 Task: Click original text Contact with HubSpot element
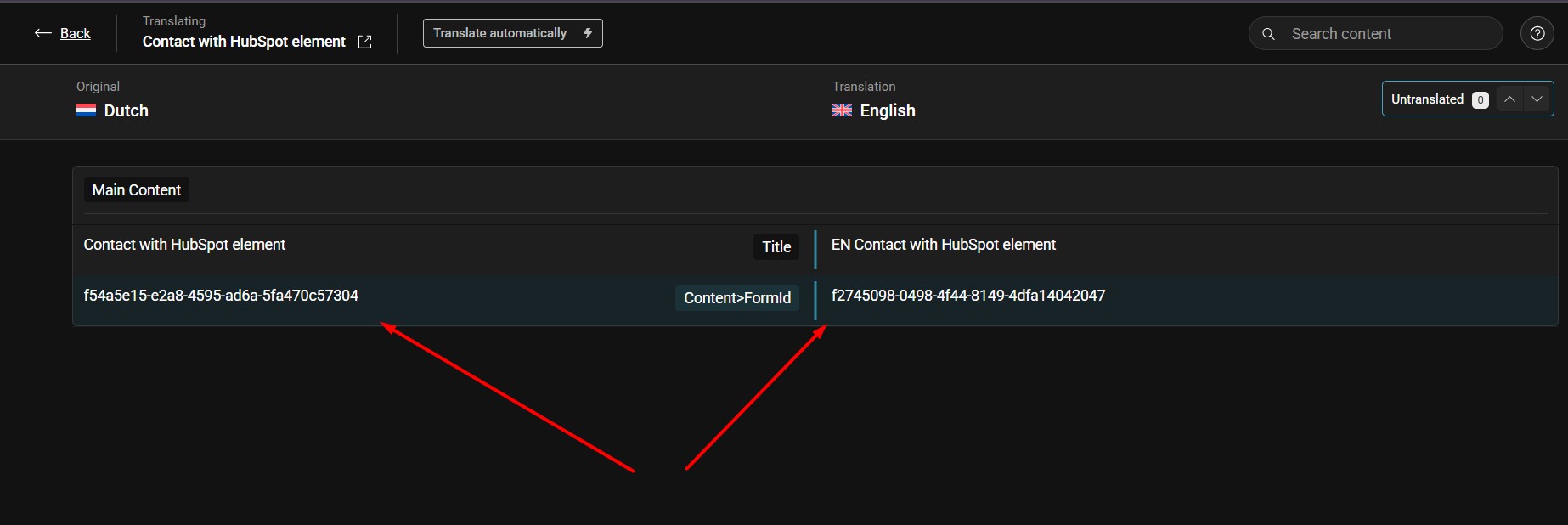(184, 245)
